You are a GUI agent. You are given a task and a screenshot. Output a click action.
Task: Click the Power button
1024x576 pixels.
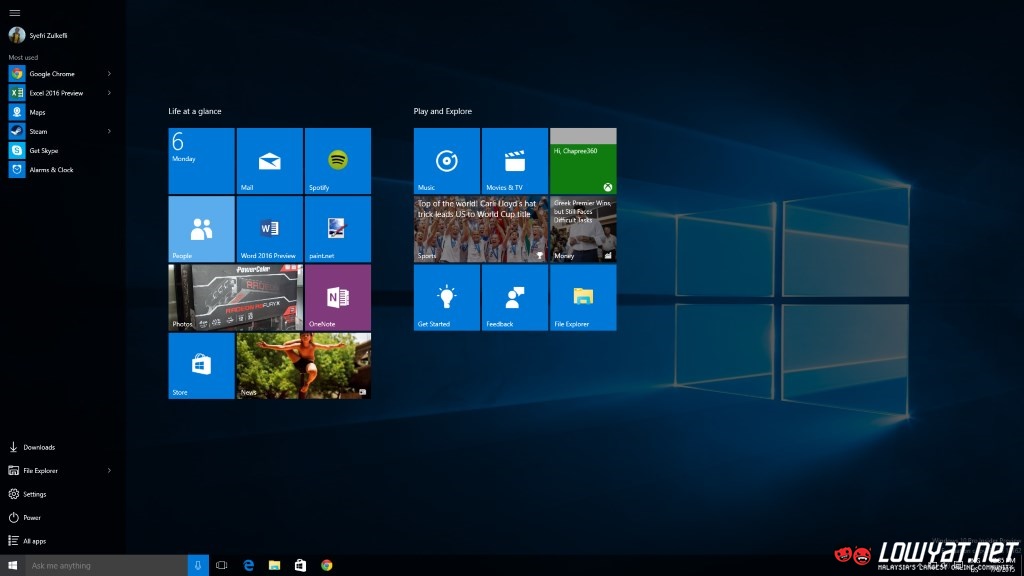click(x=32, y=518)
